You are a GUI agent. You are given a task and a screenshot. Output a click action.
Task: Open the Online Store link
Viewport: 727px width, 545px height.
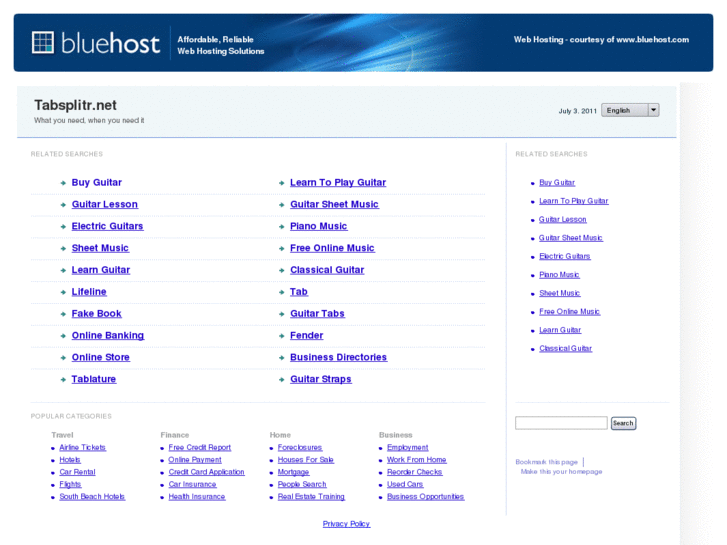coord(101,357)
